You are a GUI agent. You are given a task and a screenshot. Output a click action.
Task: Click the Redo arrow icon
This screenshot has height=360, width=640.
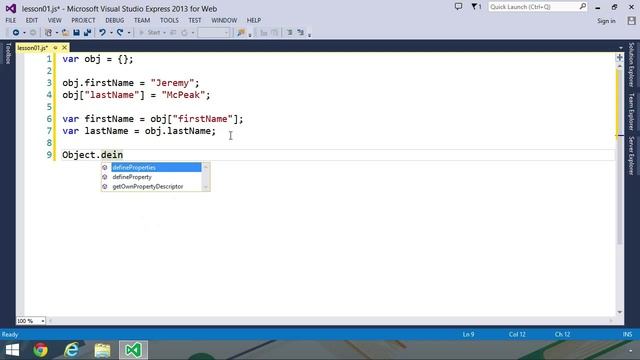coord(120,33)
